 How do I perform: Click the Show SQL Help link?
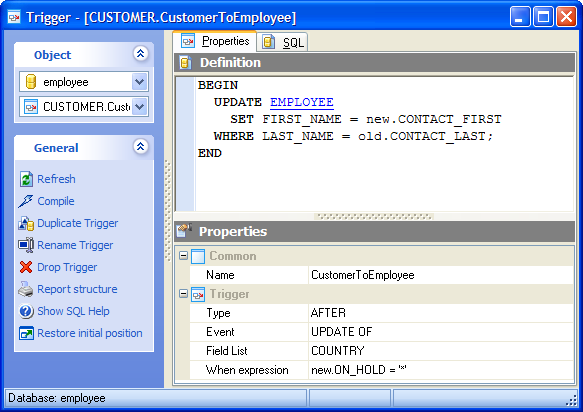coord(73,311)
